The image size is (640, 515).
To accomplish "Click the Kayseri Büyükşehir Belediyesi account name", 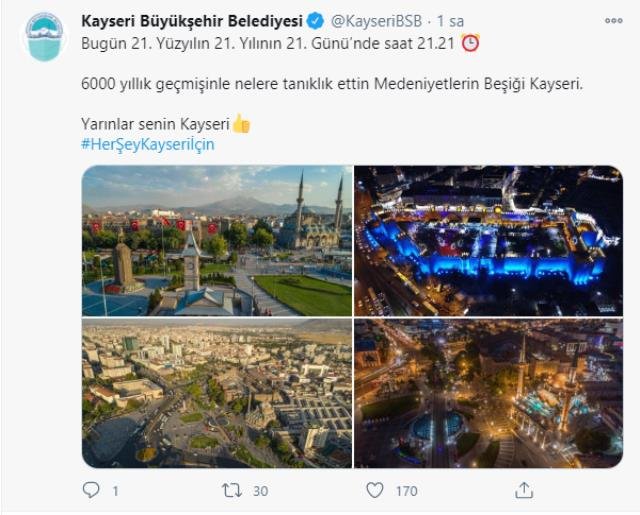I will click(x=192, y=21).
